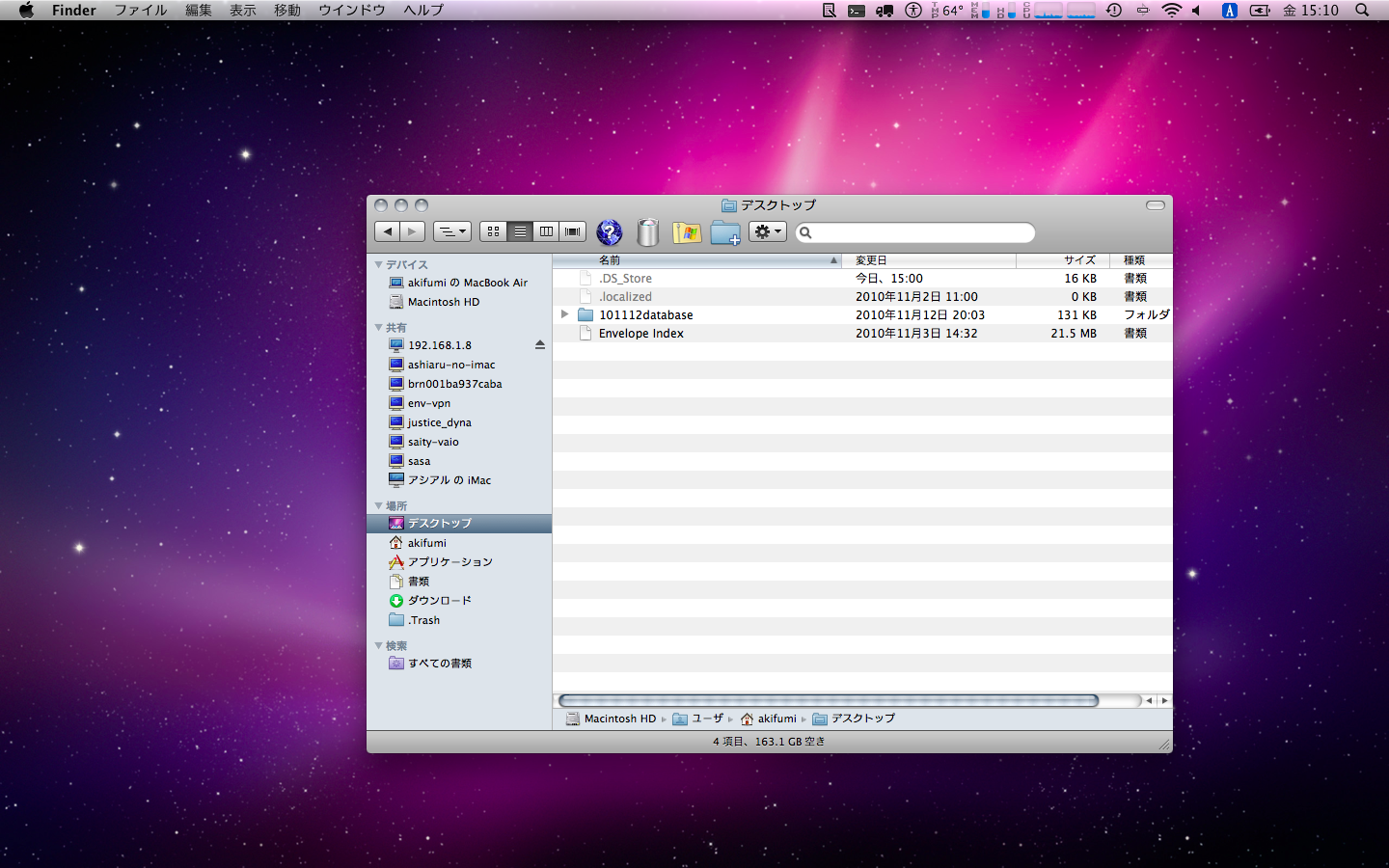This screenshot has height=868, width=1389.
Task: Click the Windows flag folder toolbar icon
Action: [x=687, y=232]
